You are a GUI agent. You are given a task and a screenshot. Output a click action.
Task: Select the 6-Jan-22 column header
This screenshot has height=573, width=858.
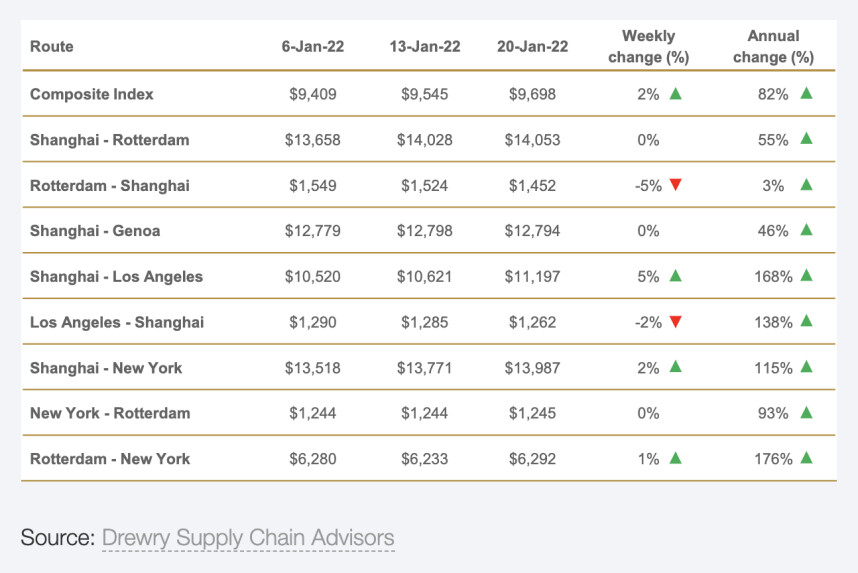313,46
